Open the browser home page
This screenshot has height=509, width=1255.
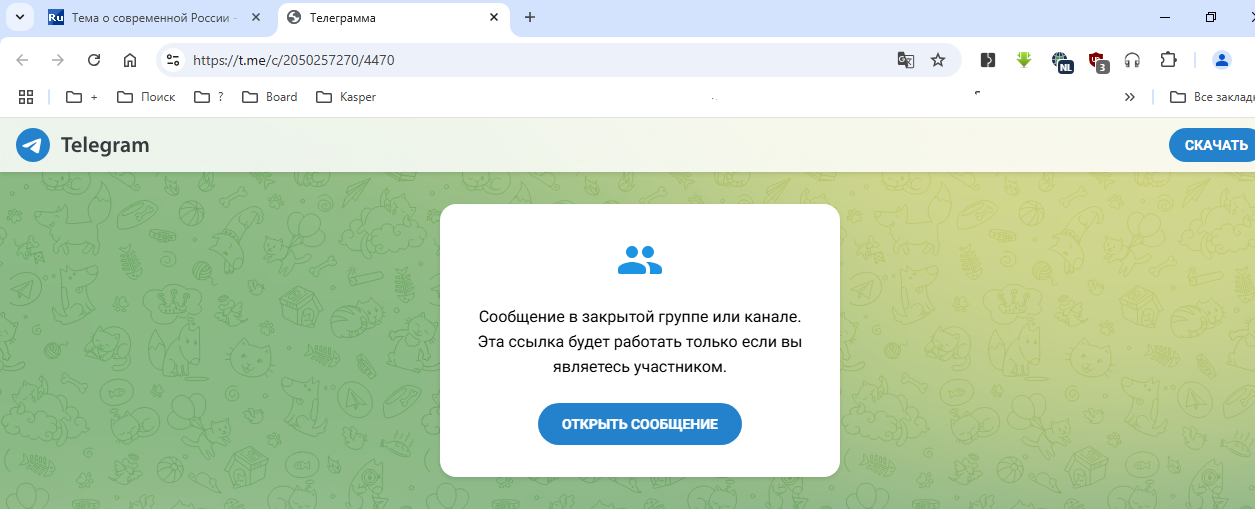pos(130,60)
